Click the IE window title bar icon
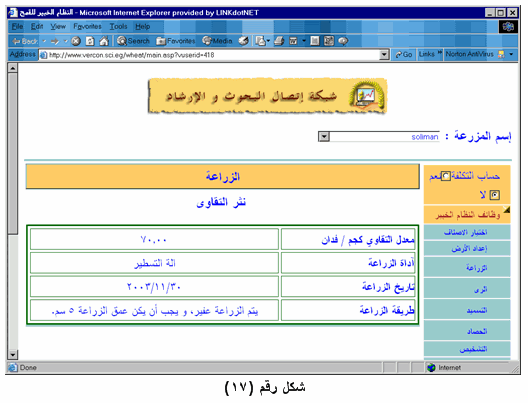The height and width of the screenshot is (403, 528). pos(13,12)
